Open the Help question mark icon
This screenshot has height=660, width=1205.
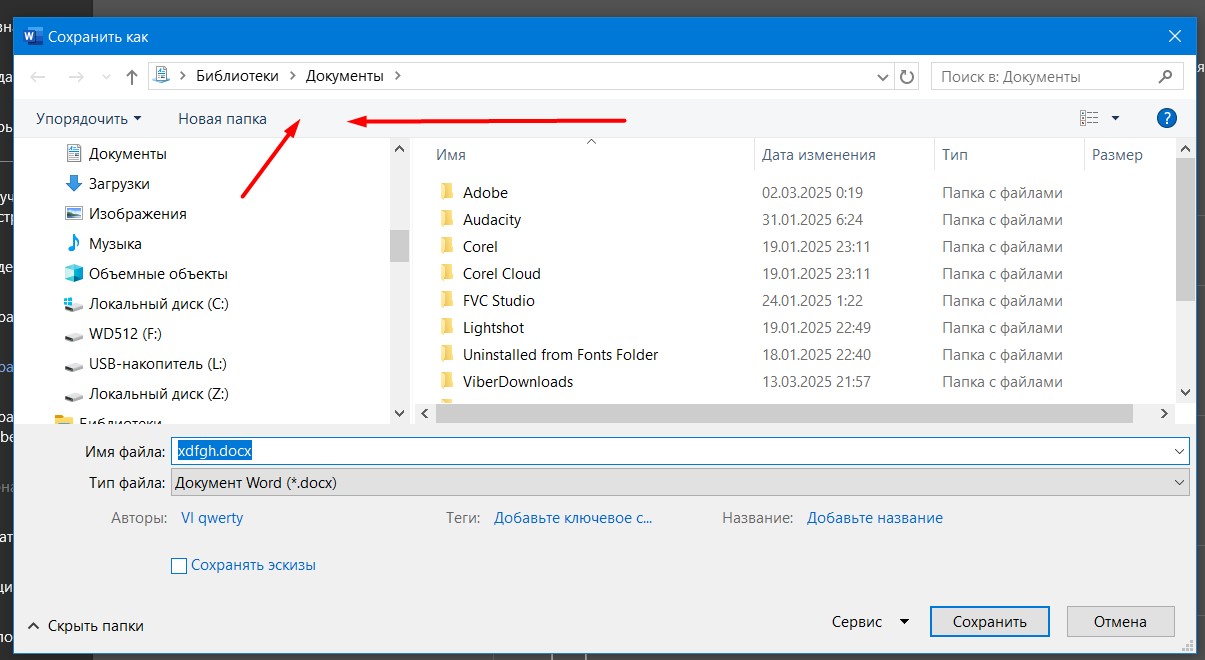click(1166, 118)
